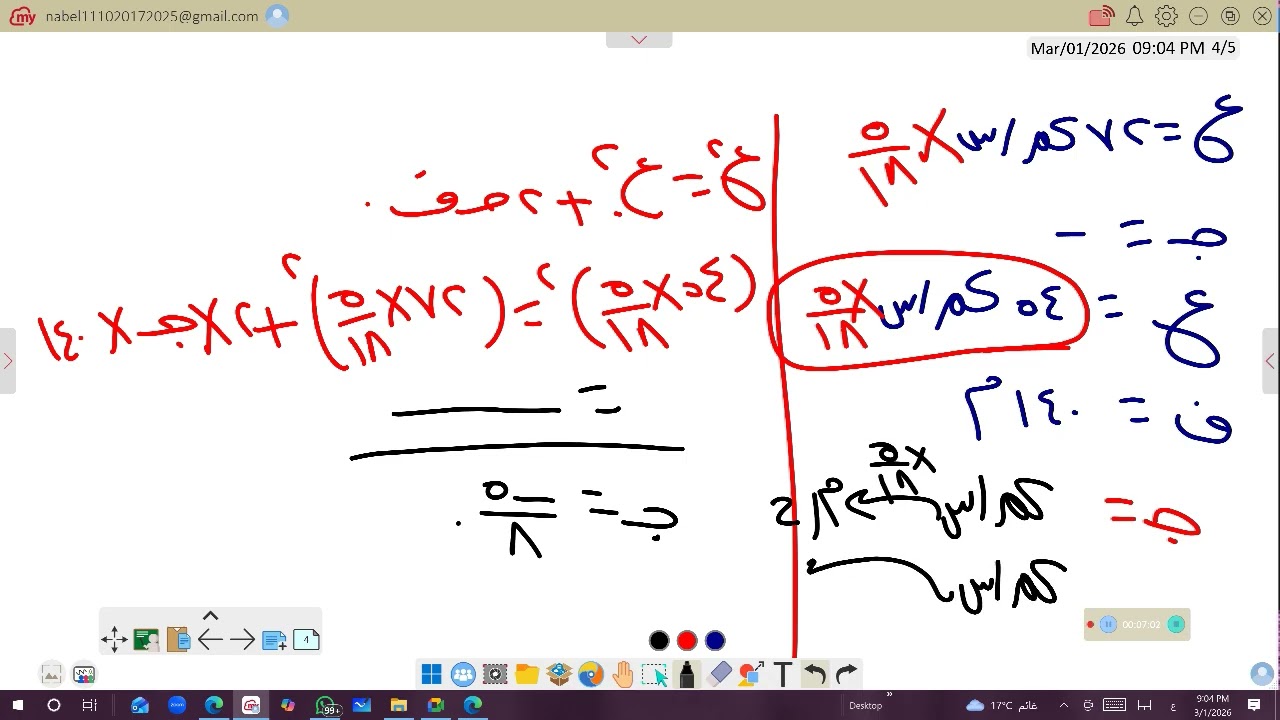Viewport: 1280px width, 720px height.
Task: Select the text T tool
Action: click(783, 675)
